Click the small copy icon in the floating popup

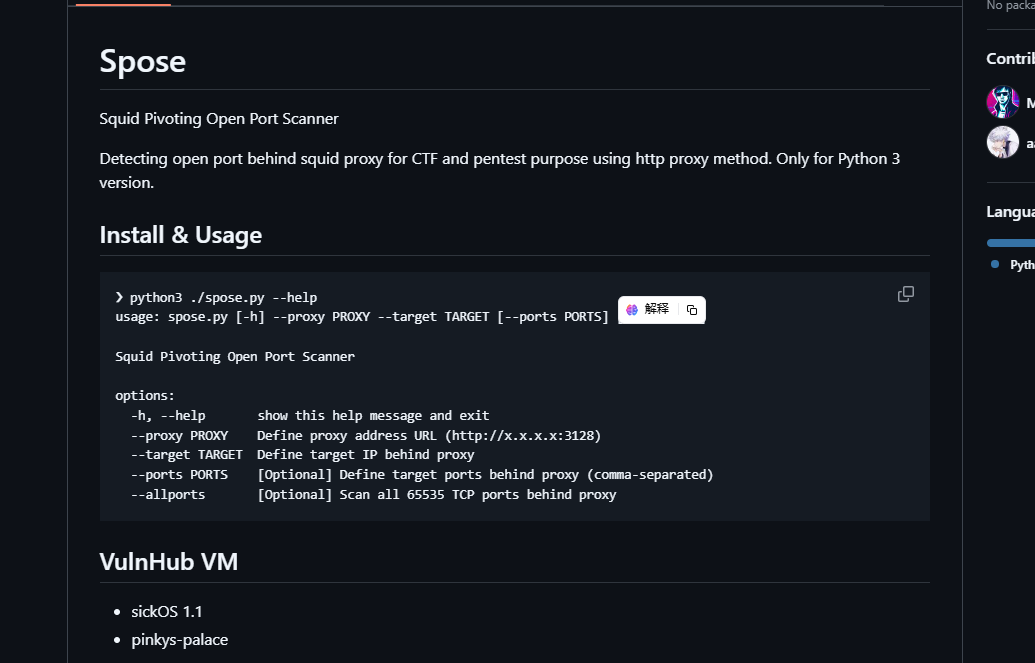(692, 310)
